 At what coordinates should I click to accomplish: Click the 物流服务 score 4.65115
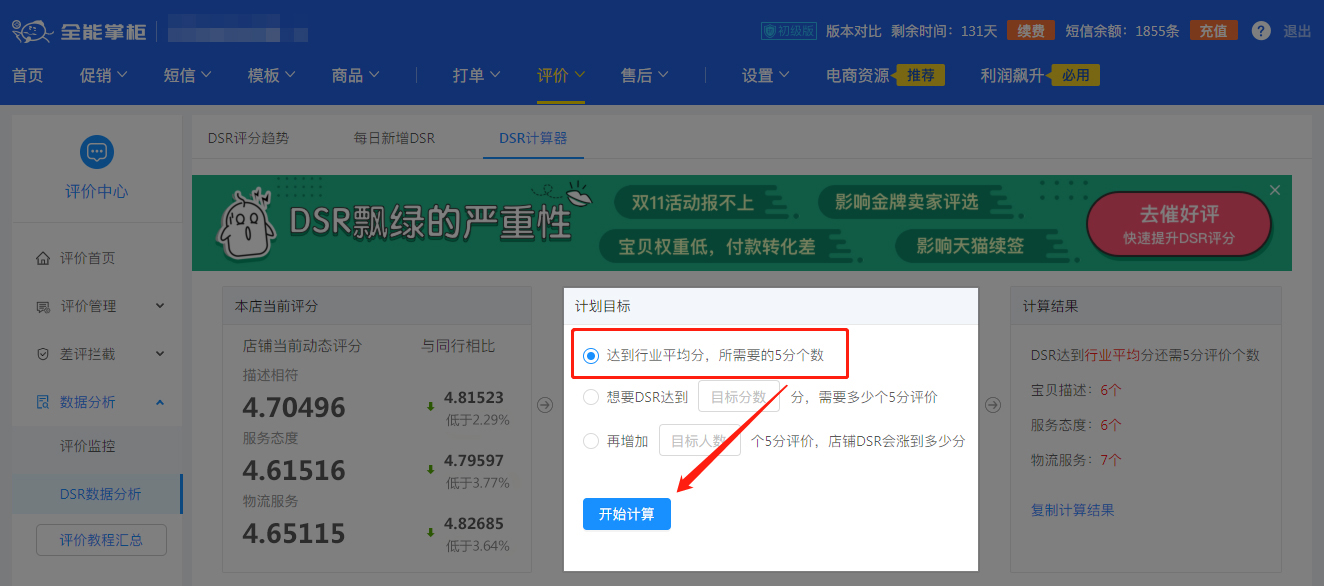coord(294,532)
